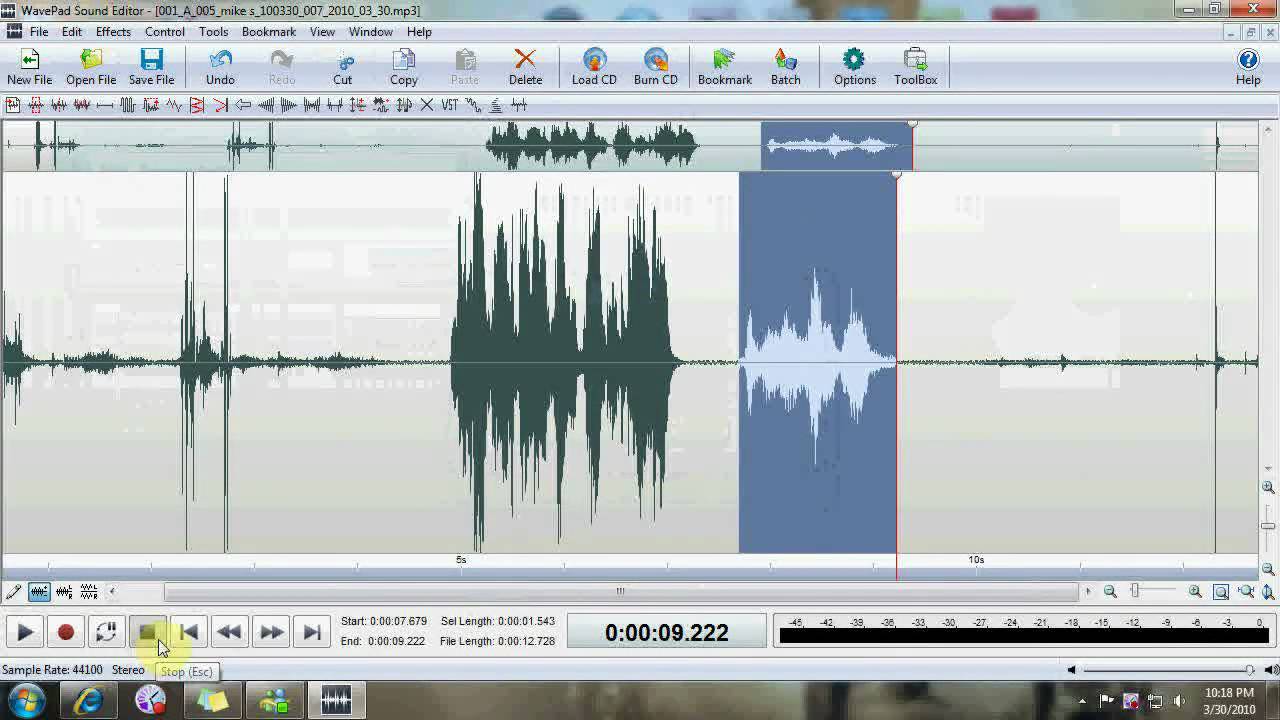Click the Fast Forward button
The image size is (1280, 720).
click(271, 632)
